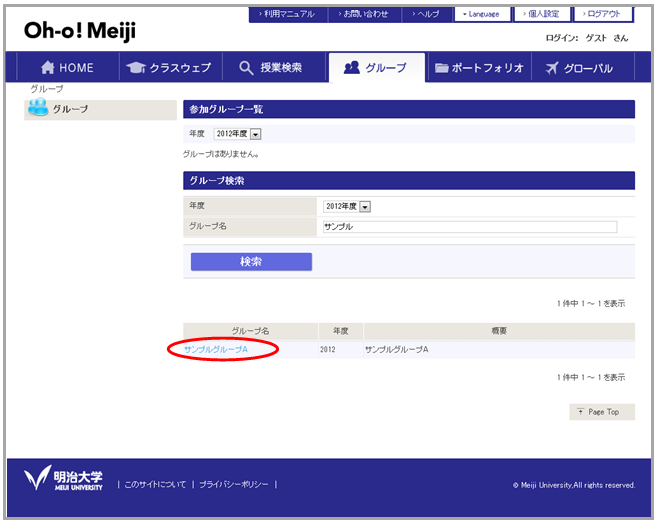Open the HOME tab

coord(67,67)
